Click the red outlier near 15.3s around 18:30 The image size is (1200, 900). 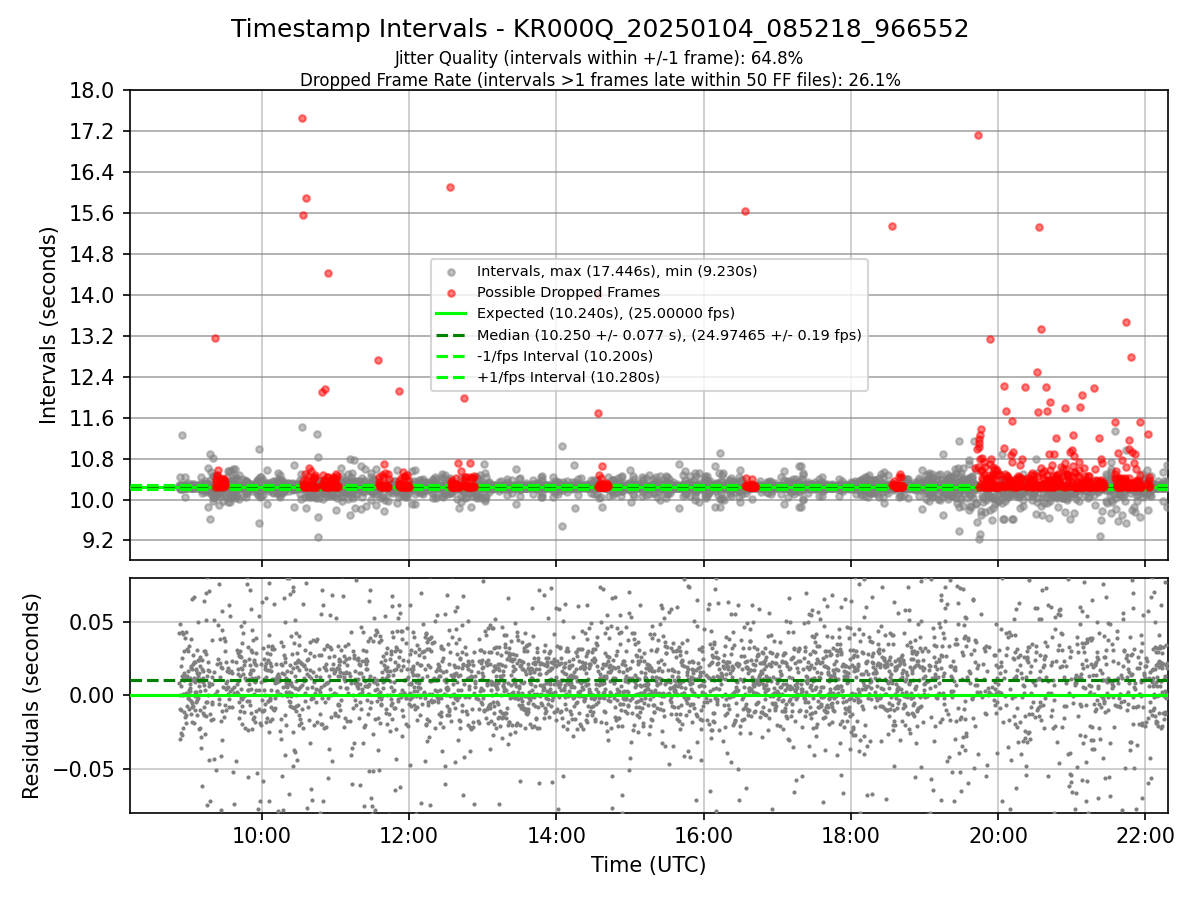[x=892, y=226]
